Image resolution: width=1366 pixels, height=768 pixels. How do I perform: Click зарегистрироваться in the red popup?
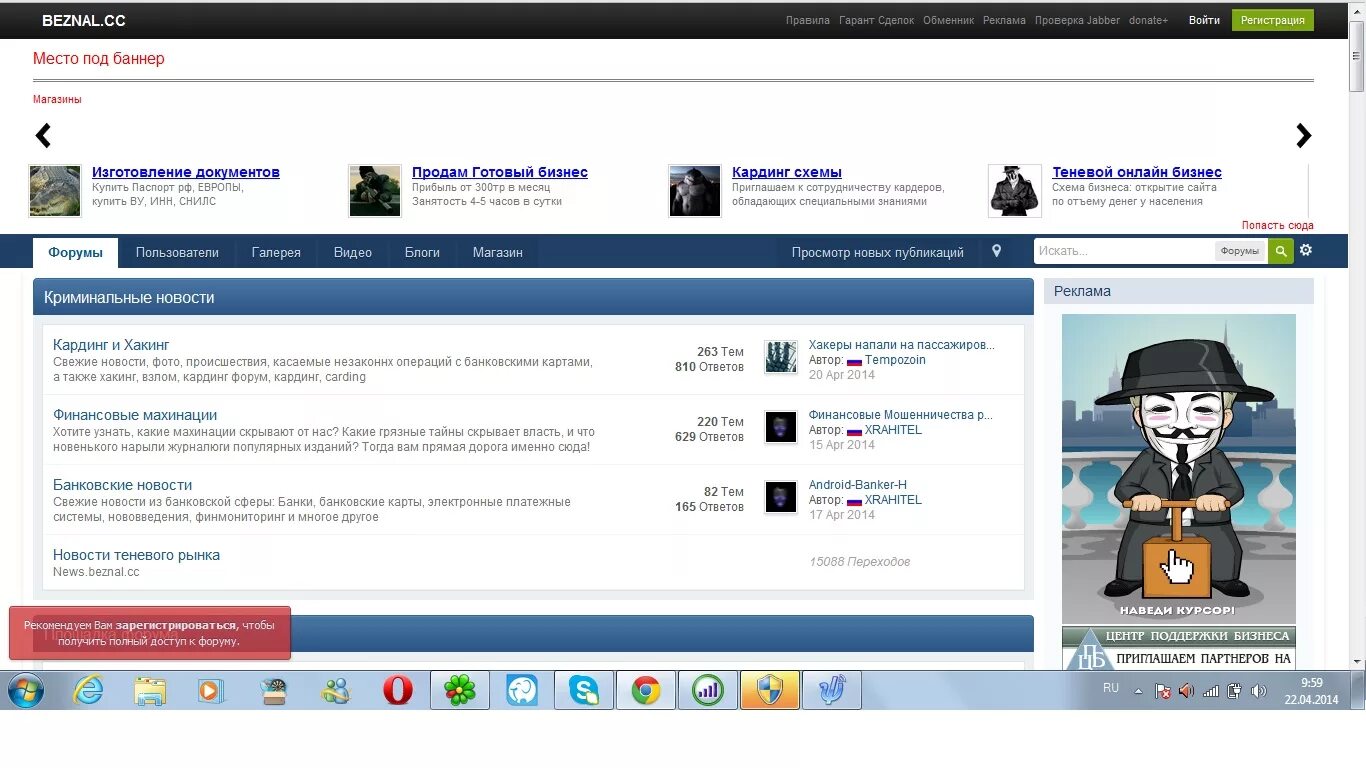176,625
